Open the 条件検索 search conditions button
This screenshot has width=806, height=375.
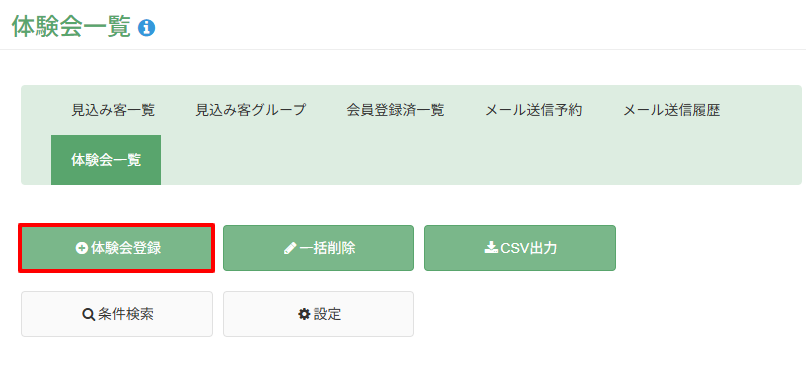(x=117, y=314)
